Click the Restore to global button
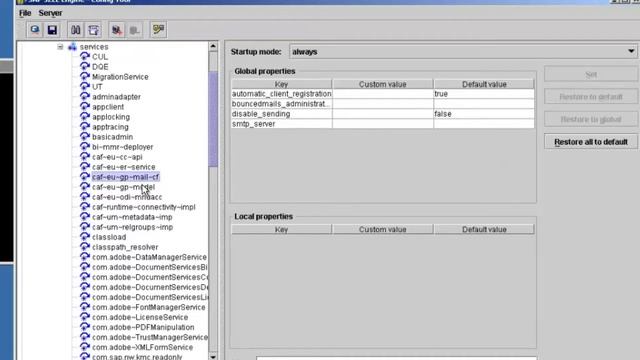The height and width of the screenshot is (360, 640). click(591, 120)
